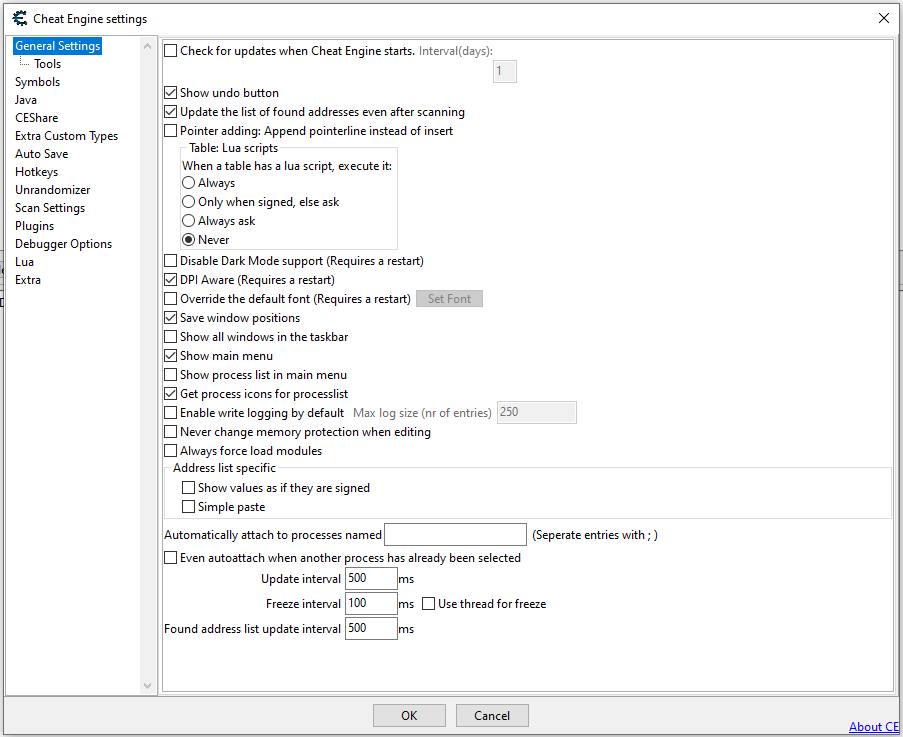
Task: Select Always execute lua script option
Action: coord(188,183)
